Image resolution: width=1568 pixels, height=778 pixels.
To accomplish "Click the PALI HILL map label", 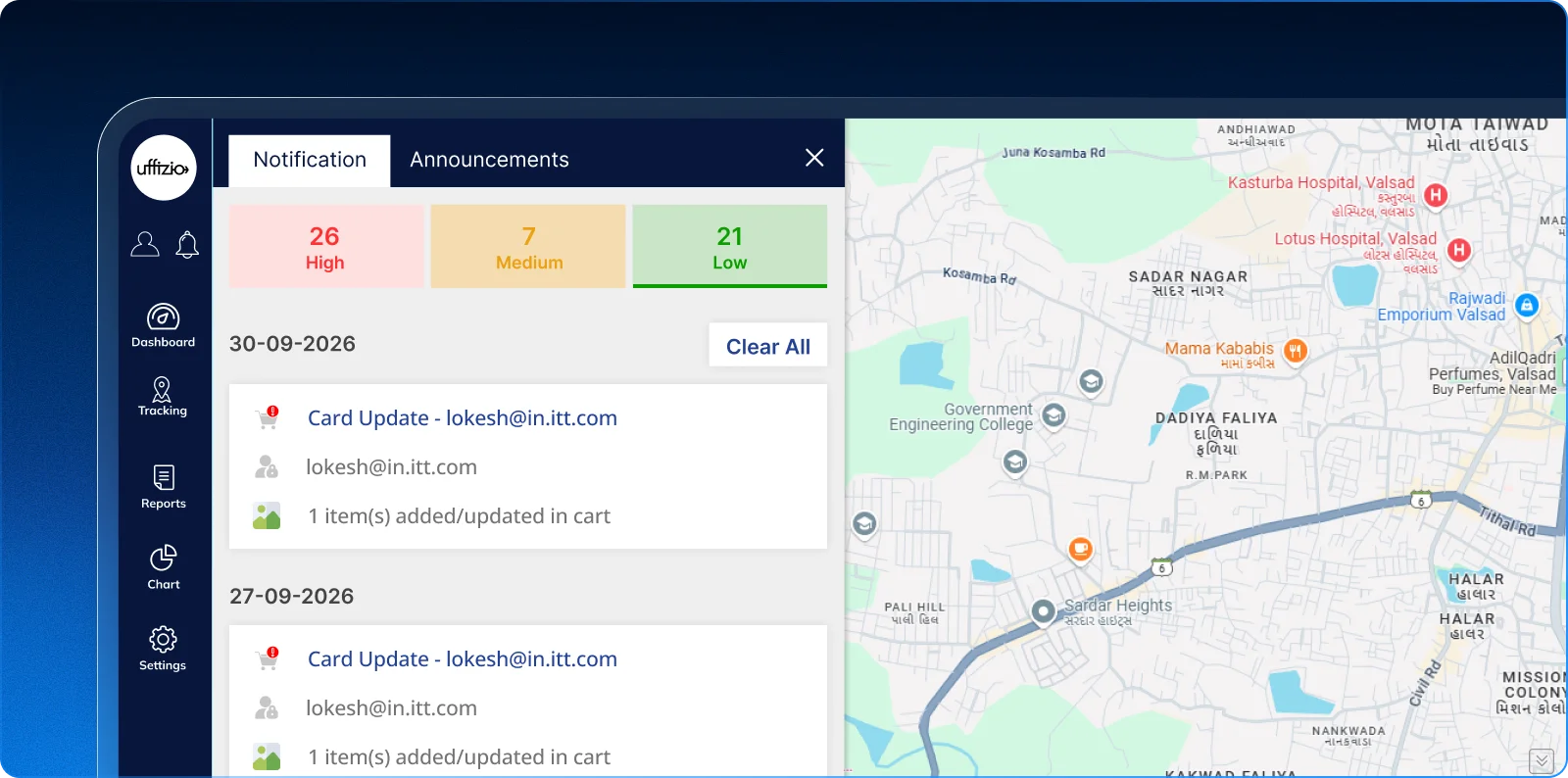I will pyautogui.click(x=914, y=613).
